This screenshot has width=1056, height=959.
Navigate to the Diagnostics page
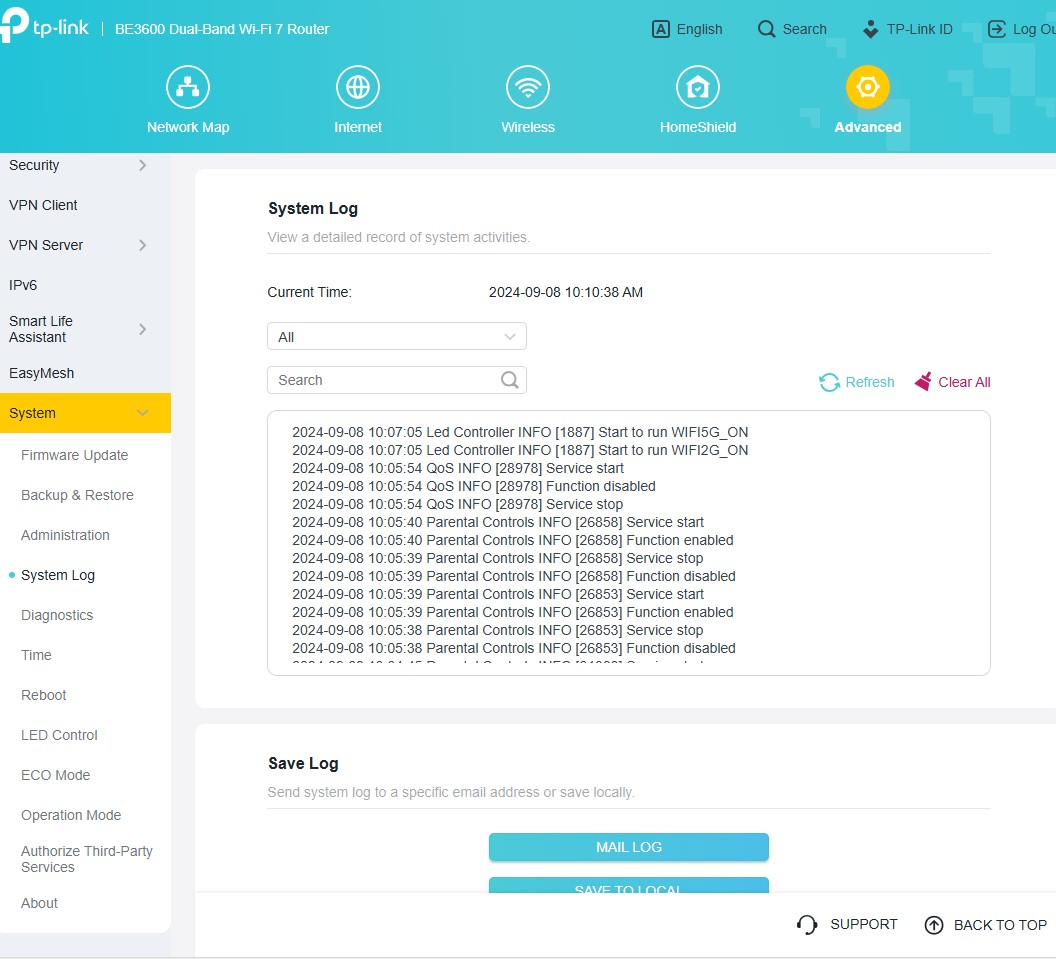(x=57, y=615)
